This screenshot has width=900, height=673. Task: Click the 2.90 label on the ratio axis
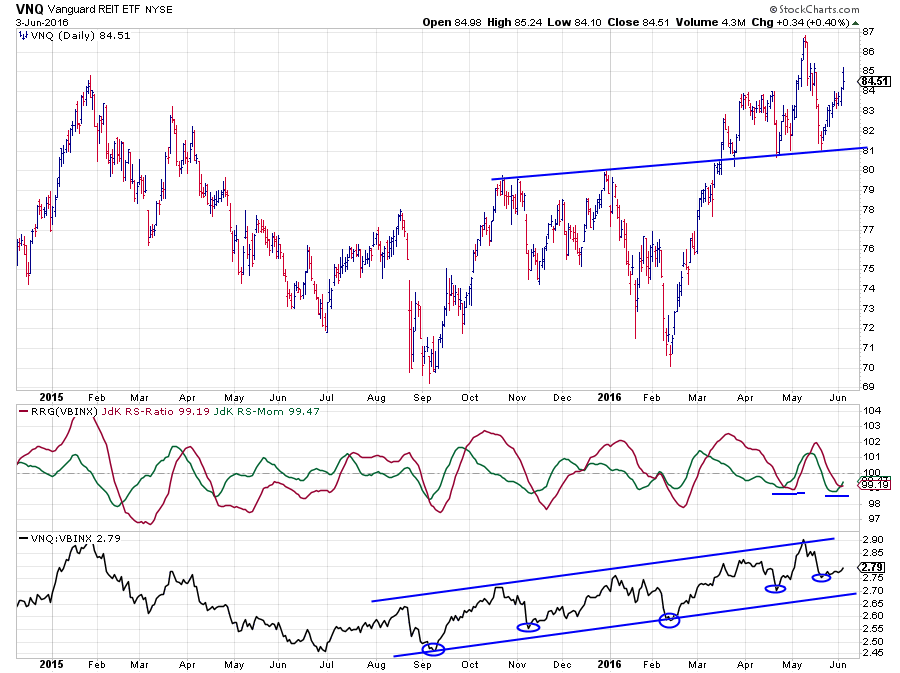[x=873, y=540]
